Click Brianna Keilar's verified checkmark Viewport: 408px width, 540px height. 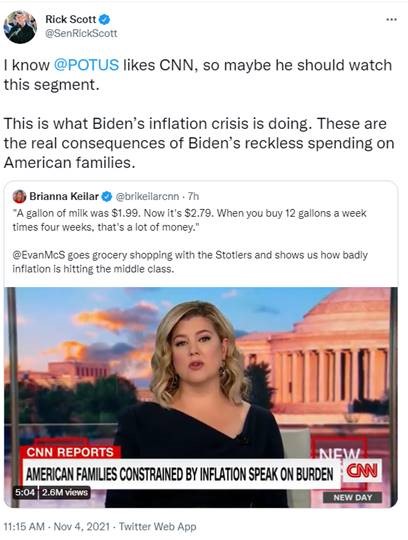tap(107, 196)
